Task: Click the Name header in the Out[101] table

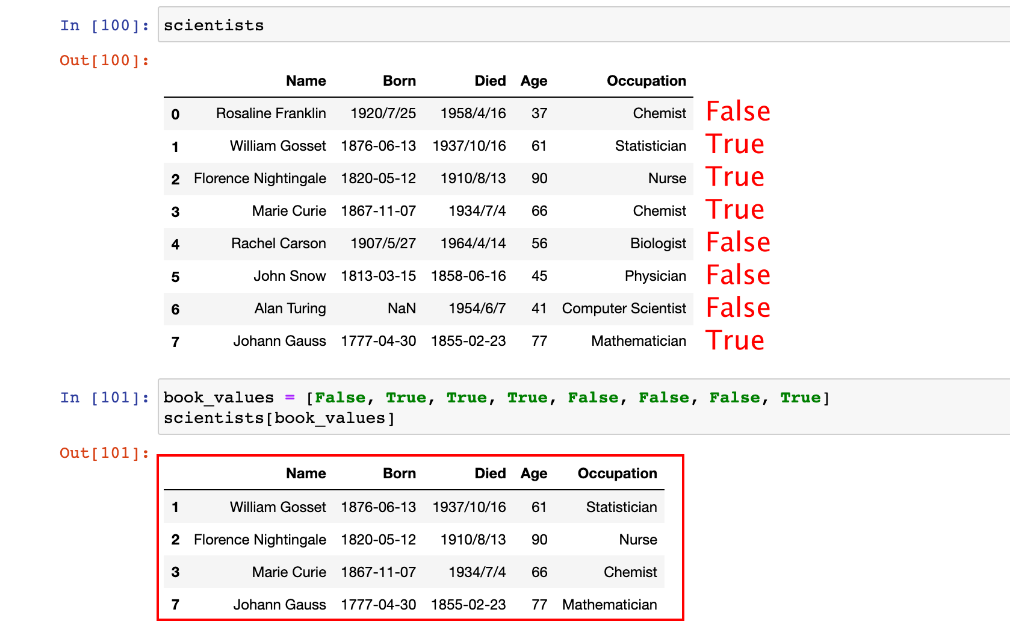Action: [x=306, y=473]
